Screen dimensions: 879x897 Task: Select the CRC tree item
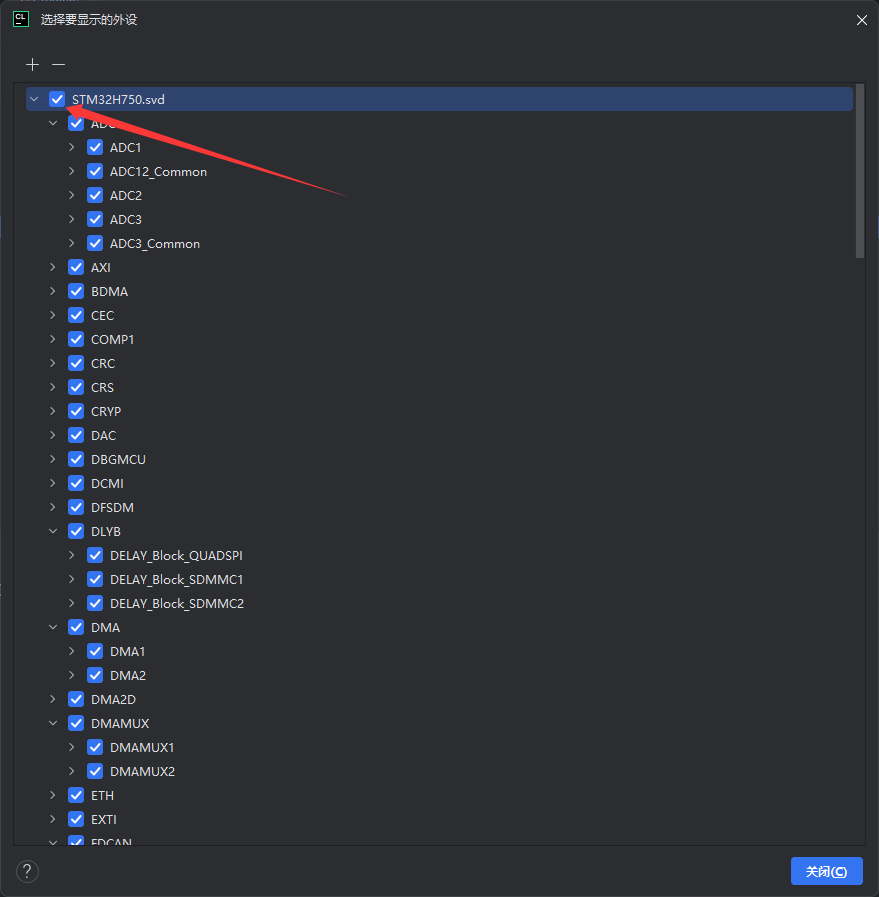(x=103, y=364)
